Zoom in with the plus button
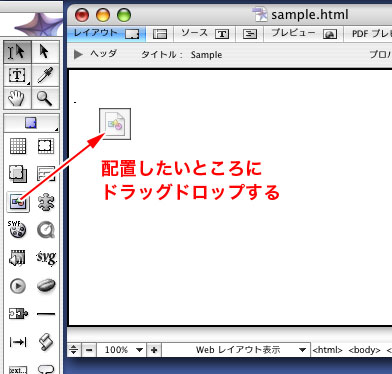The height and width of the screenshot is (374, 392). (x=154, y=350)
